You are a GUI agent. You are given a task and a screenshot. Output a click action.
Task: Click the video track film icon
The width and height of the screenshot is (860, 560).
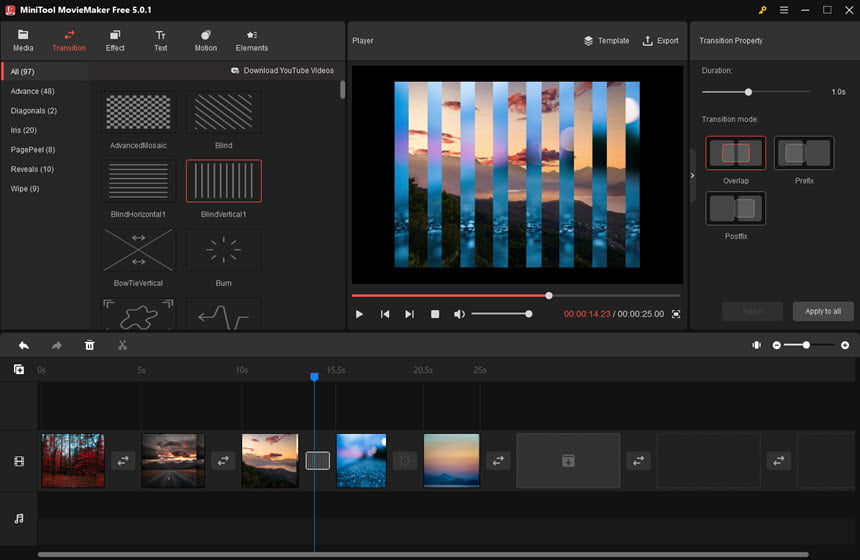tap(19, 461)
